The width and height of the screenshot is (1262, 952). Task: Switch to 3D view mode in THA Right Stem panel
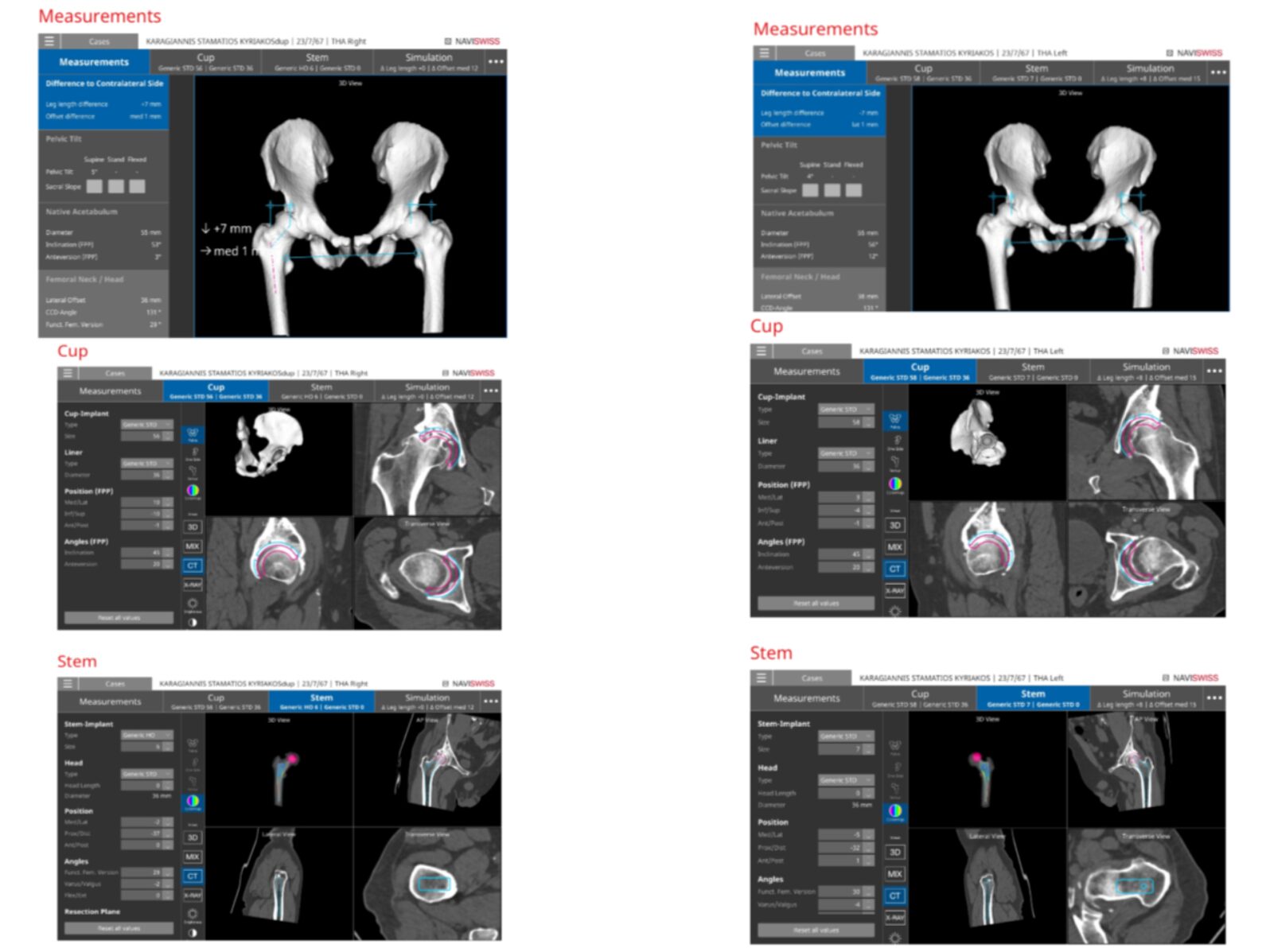[193, 837]
